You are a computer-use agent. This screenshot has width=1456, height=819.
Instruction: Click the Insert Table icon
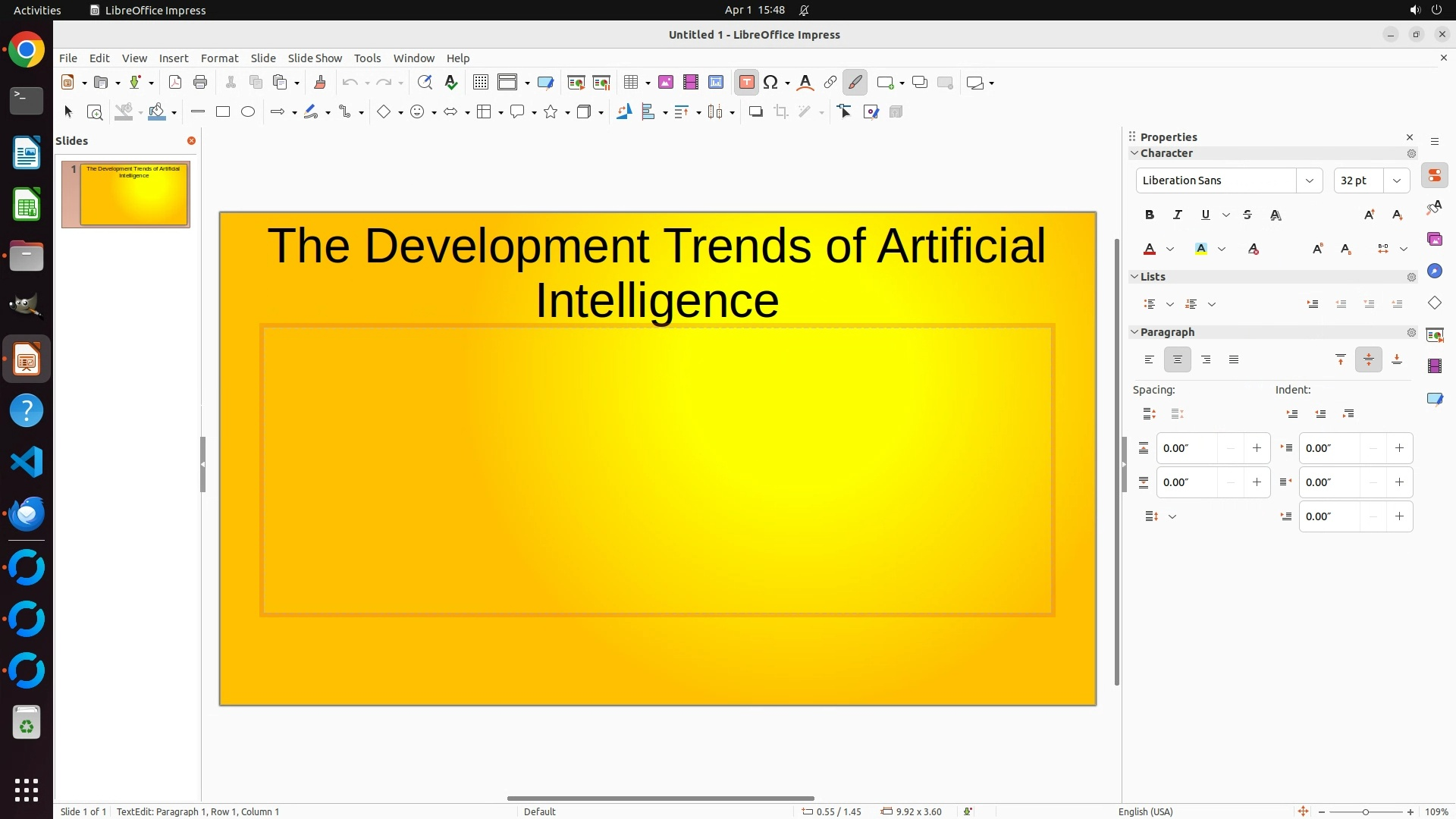pyautogui.click(x=631, y=83)
